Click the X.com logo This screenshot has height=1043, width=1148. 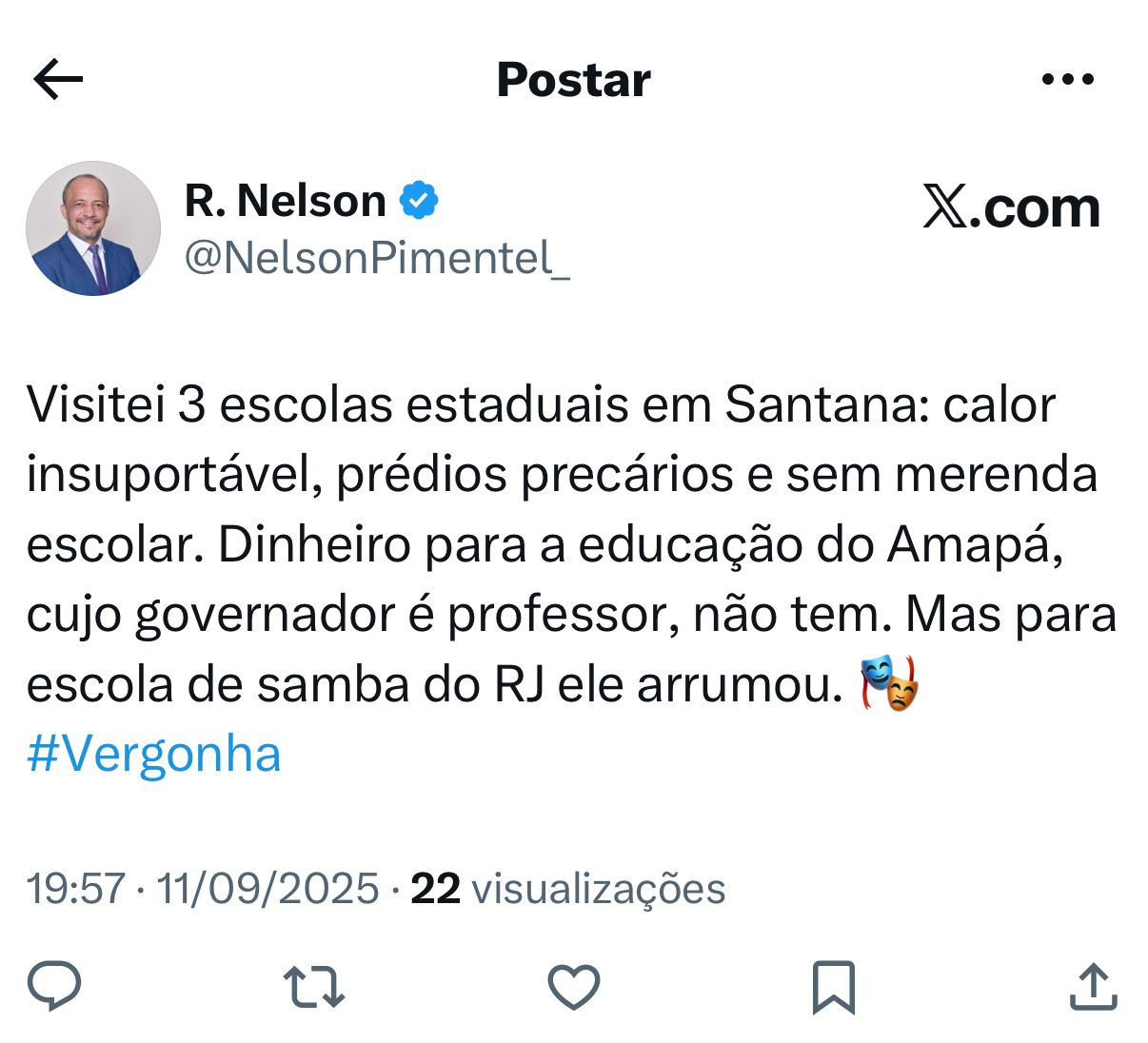pos(1011,207)
